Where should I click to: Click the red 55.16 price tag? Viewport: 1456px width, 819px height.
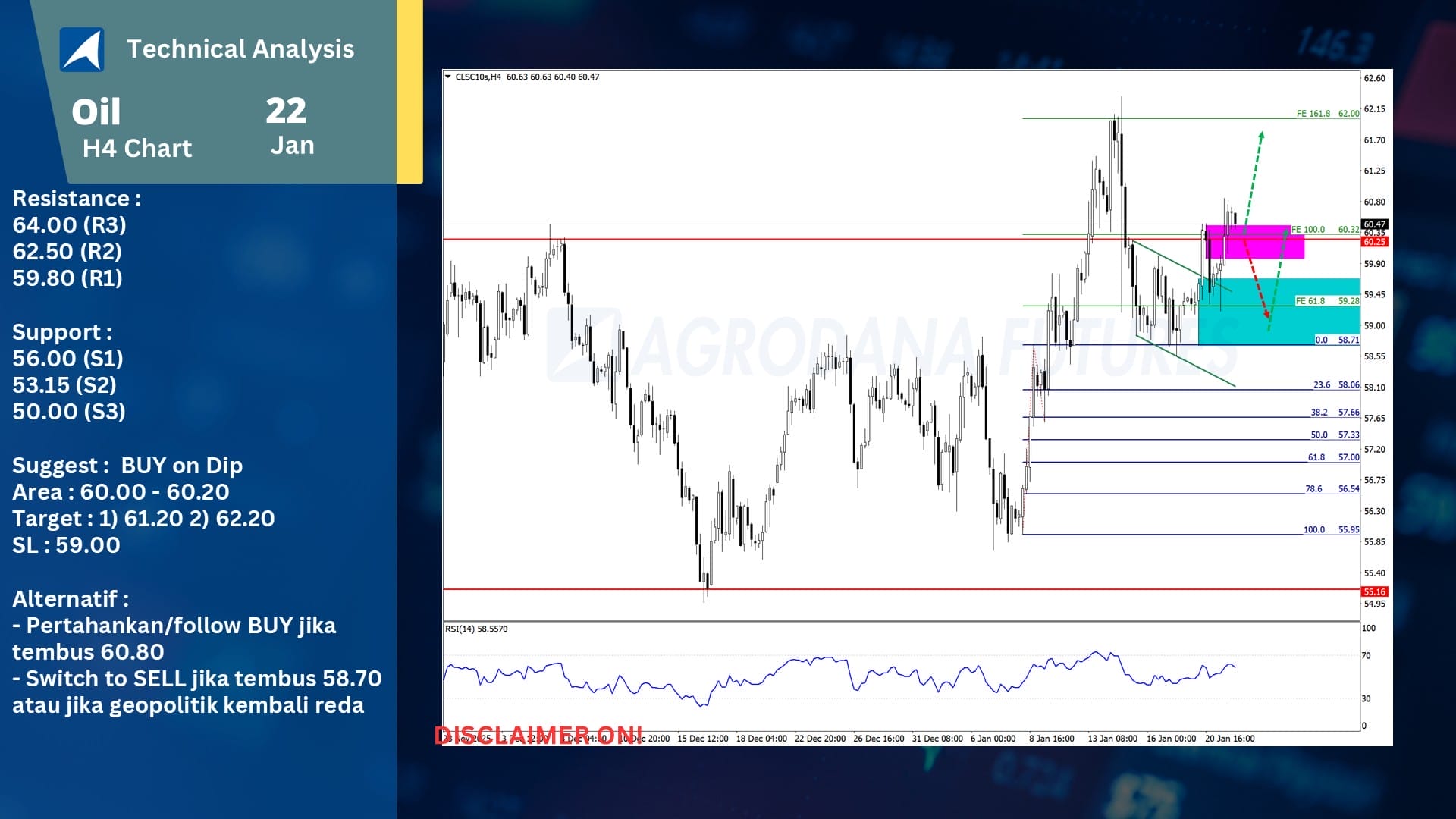(1374, 591)
